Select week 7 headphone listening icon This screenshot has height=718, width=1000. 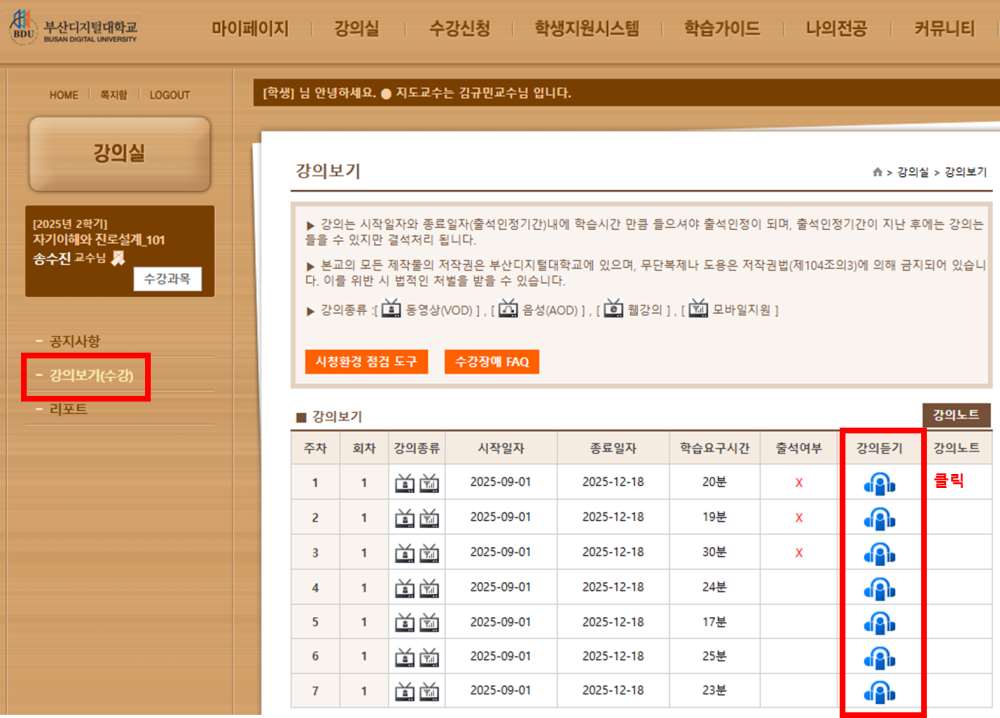pos(880,691)
